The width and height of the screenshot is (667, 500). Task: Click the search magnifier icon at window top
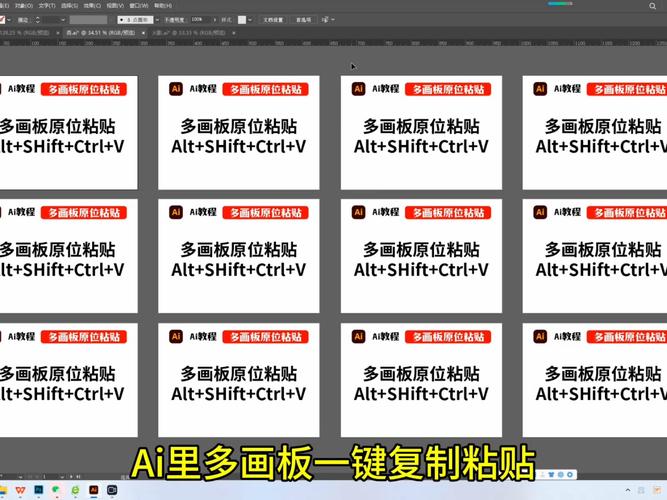click(x=653, y=6)
